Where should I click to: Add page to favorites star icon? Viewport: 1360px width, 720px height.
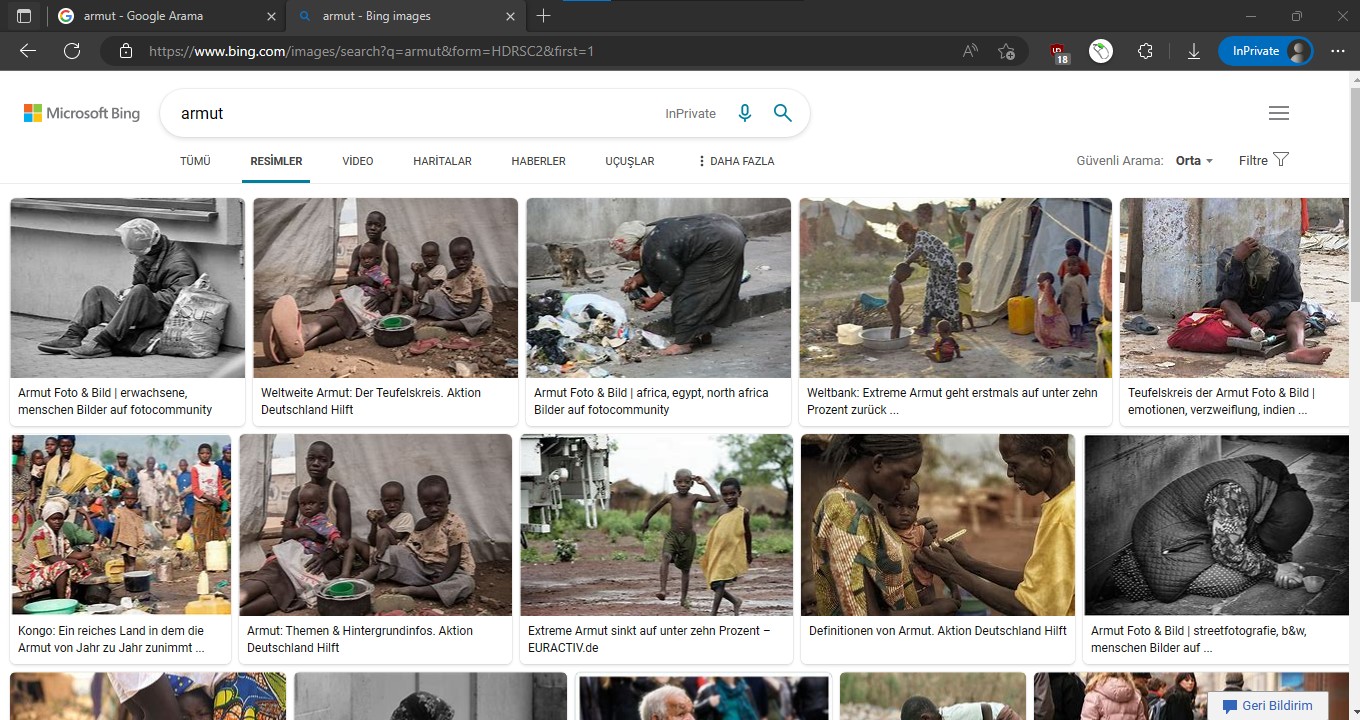point(1007,51)
